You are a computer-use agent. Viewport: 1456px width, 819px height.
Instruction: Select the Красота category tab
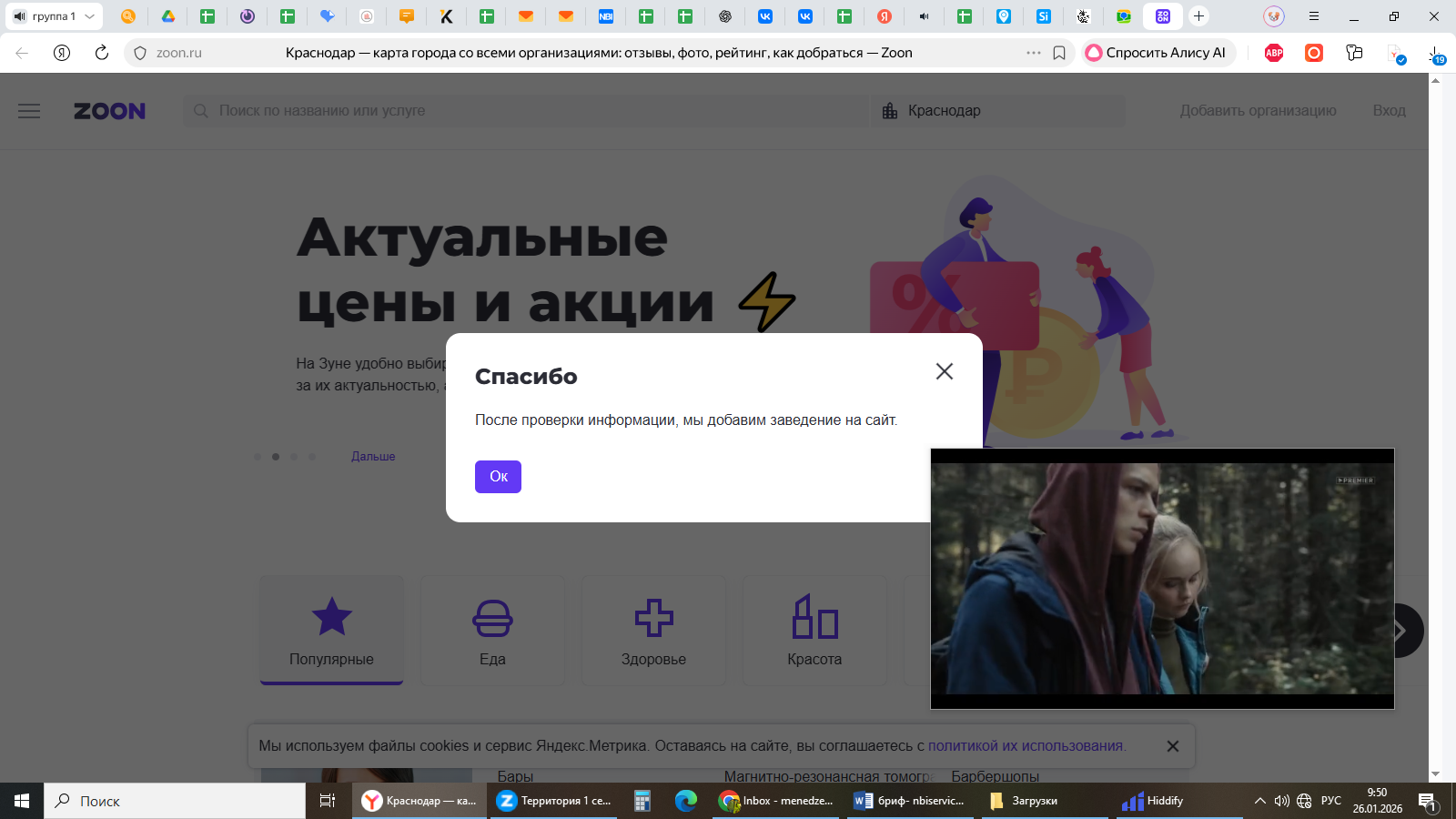[x=814, y=630]
